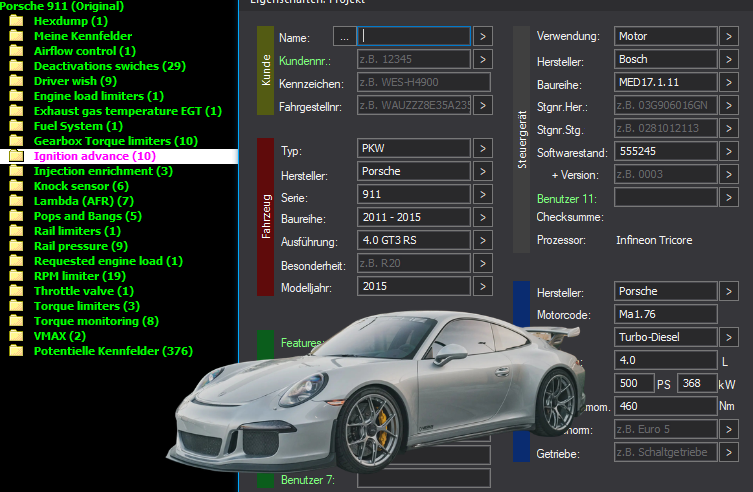
Task: Open the Softwarestand 555245 arrow list
Action: click(729, 151)
